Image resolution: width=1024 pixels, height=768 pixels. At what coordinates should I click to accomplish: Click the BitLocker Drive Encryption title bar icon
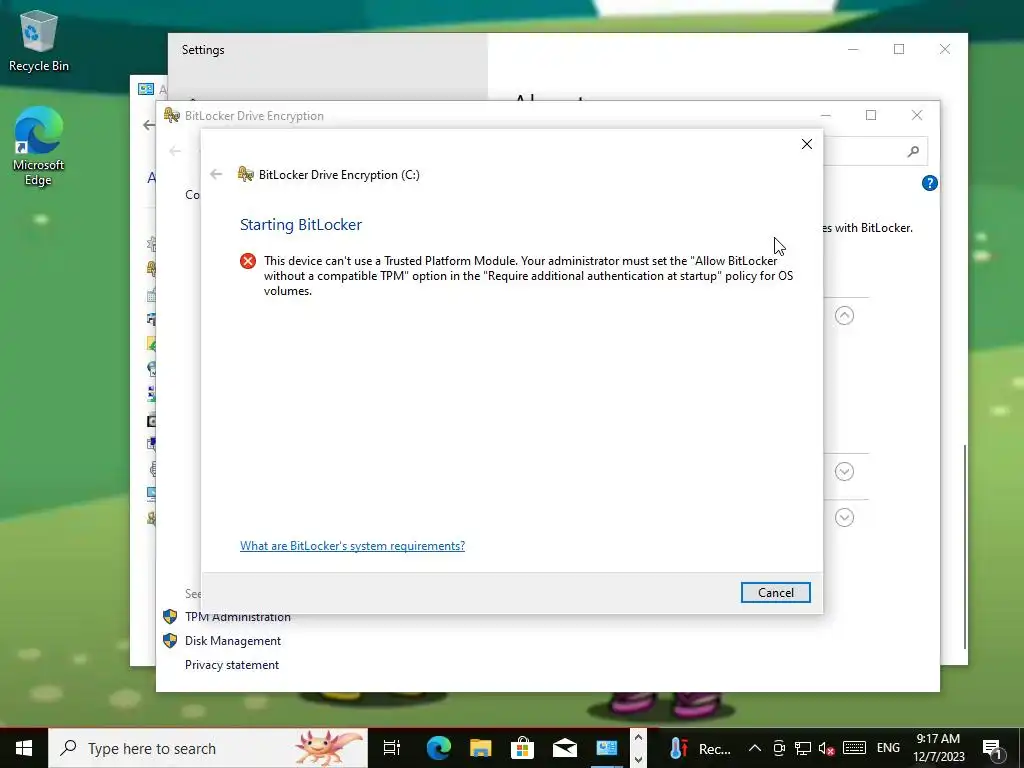(x=172, y=116)
